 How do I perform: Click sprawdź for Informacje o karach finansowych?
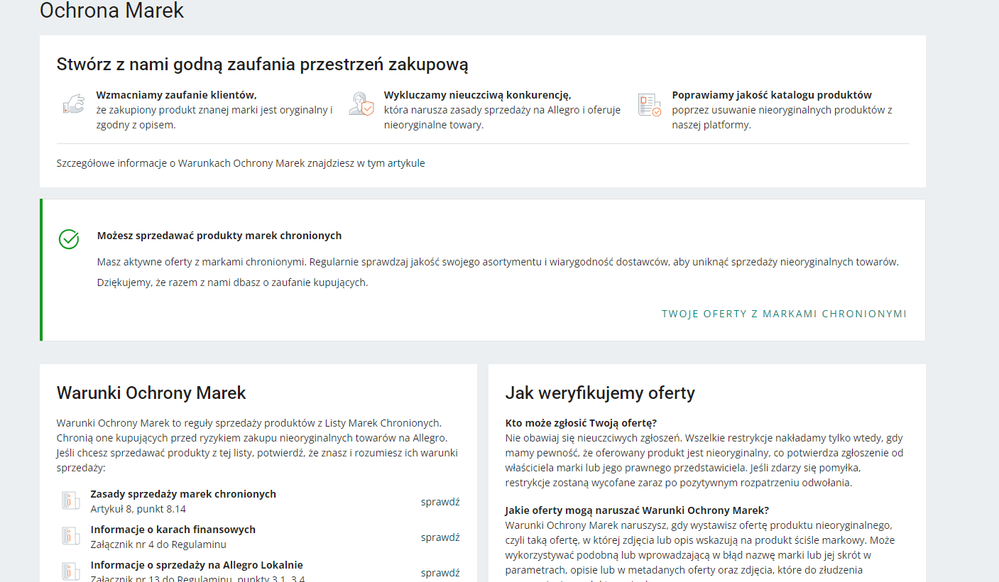(x=440, y=537)
